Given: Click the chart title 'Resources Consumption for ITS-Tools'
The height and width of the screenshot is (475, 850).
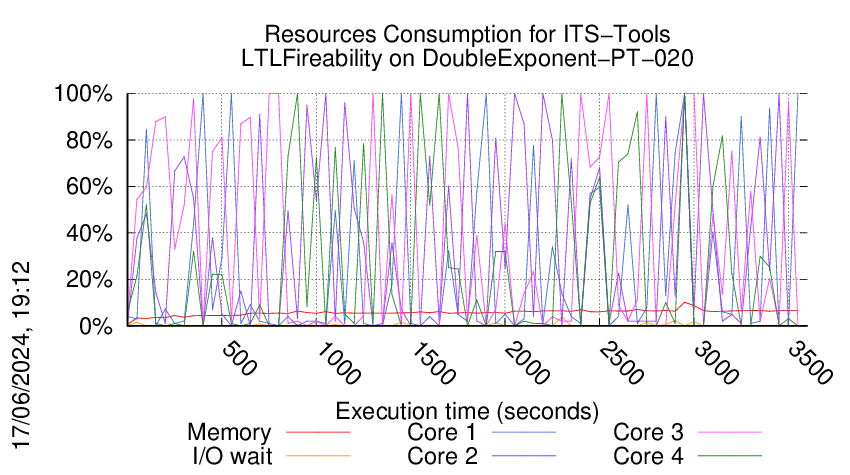Looking at the screenshot, I should [467, 34].
